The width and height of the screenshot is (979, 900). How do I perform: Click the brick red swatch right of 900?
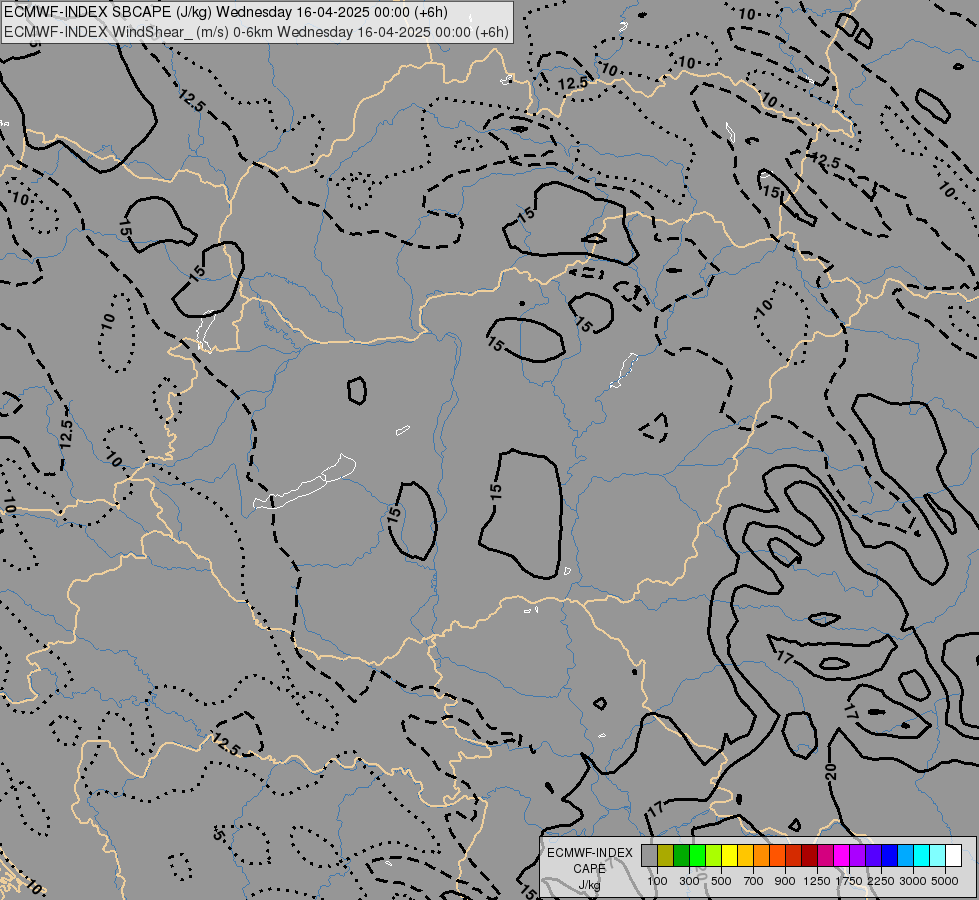pyautogui.click(x=793, y=855)
